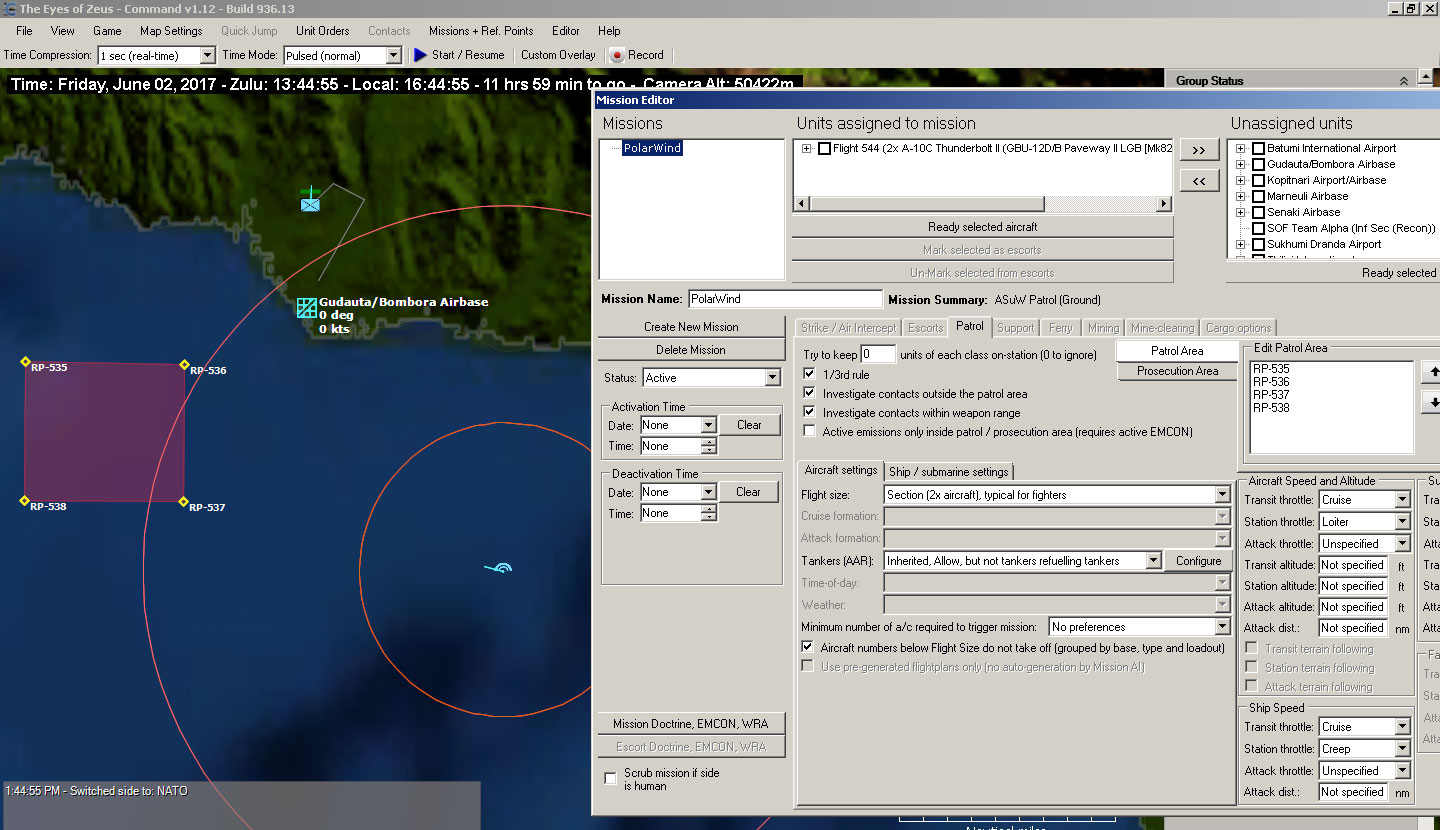This screenshot has height=830, width=1440.
Task: Select RP-536 in Edit Patrol Area list
Action: (x=1271, y=382)
